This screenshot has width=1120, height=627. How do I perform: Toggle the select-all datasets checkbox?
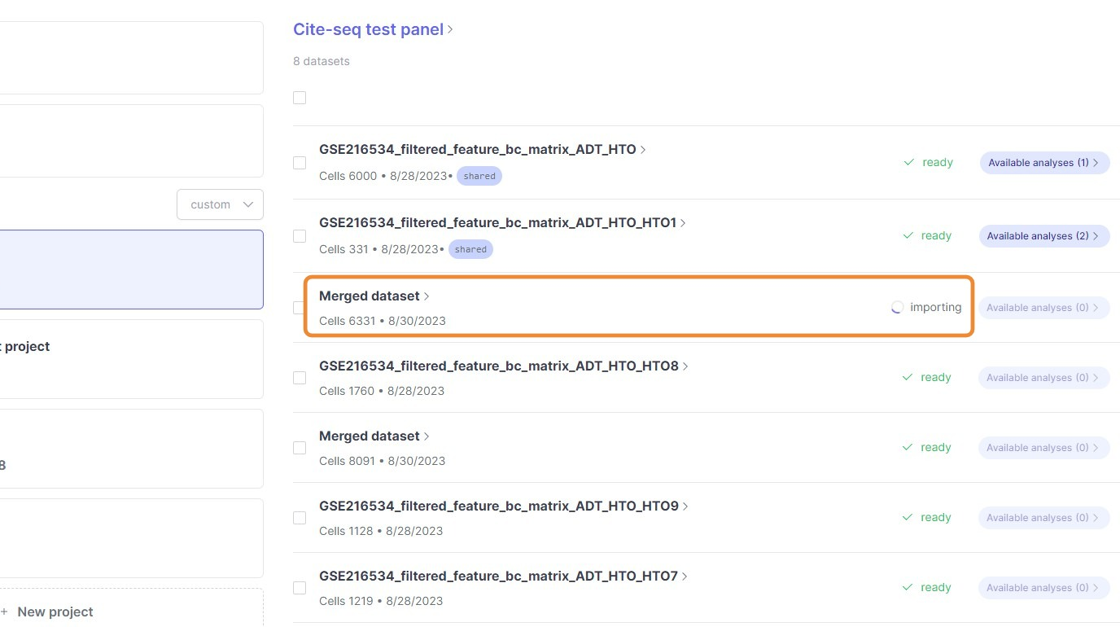coord(300,98)
